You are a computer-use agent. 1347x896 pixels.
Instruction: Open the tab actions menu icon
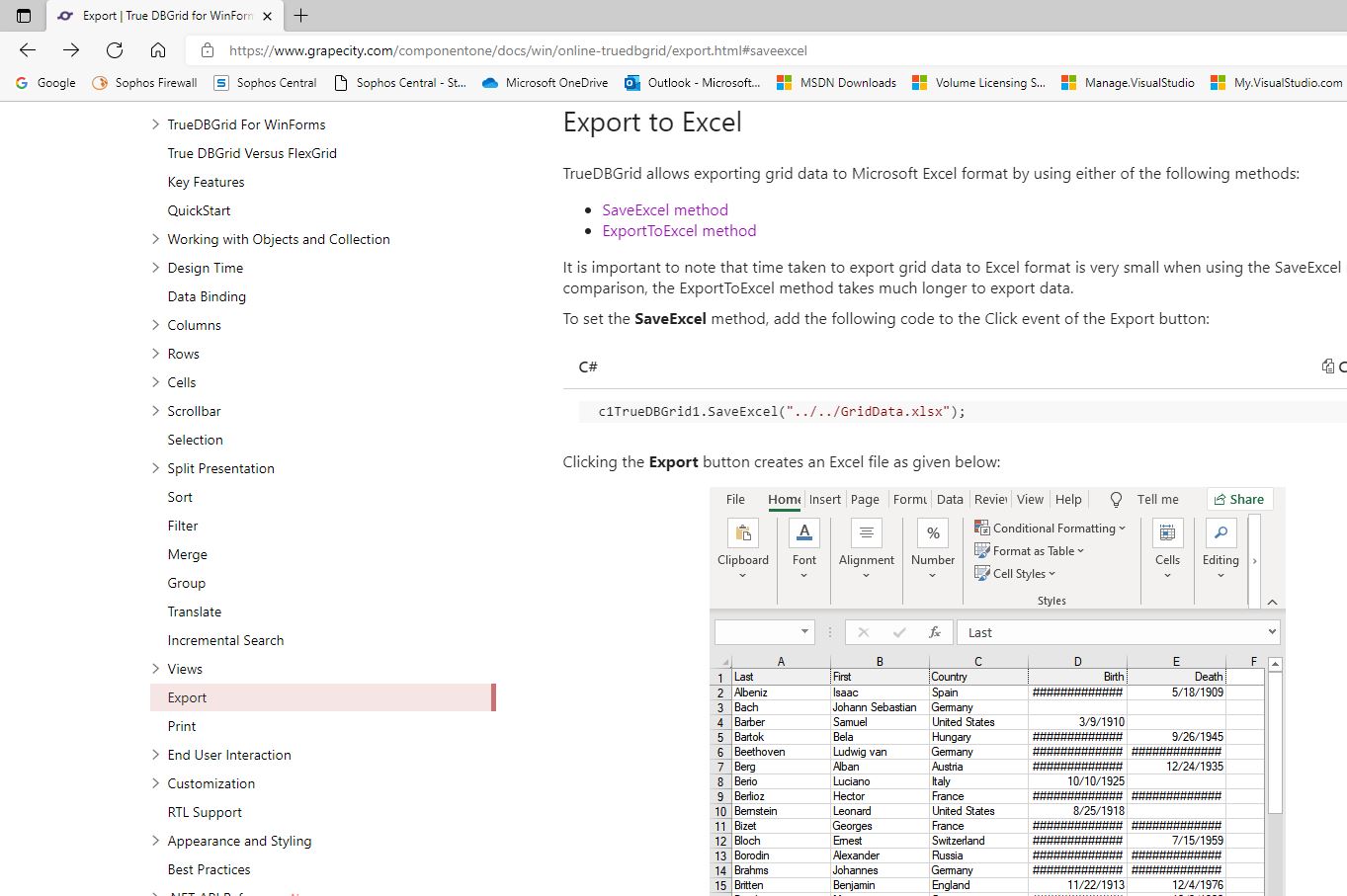tap(24, 16)
